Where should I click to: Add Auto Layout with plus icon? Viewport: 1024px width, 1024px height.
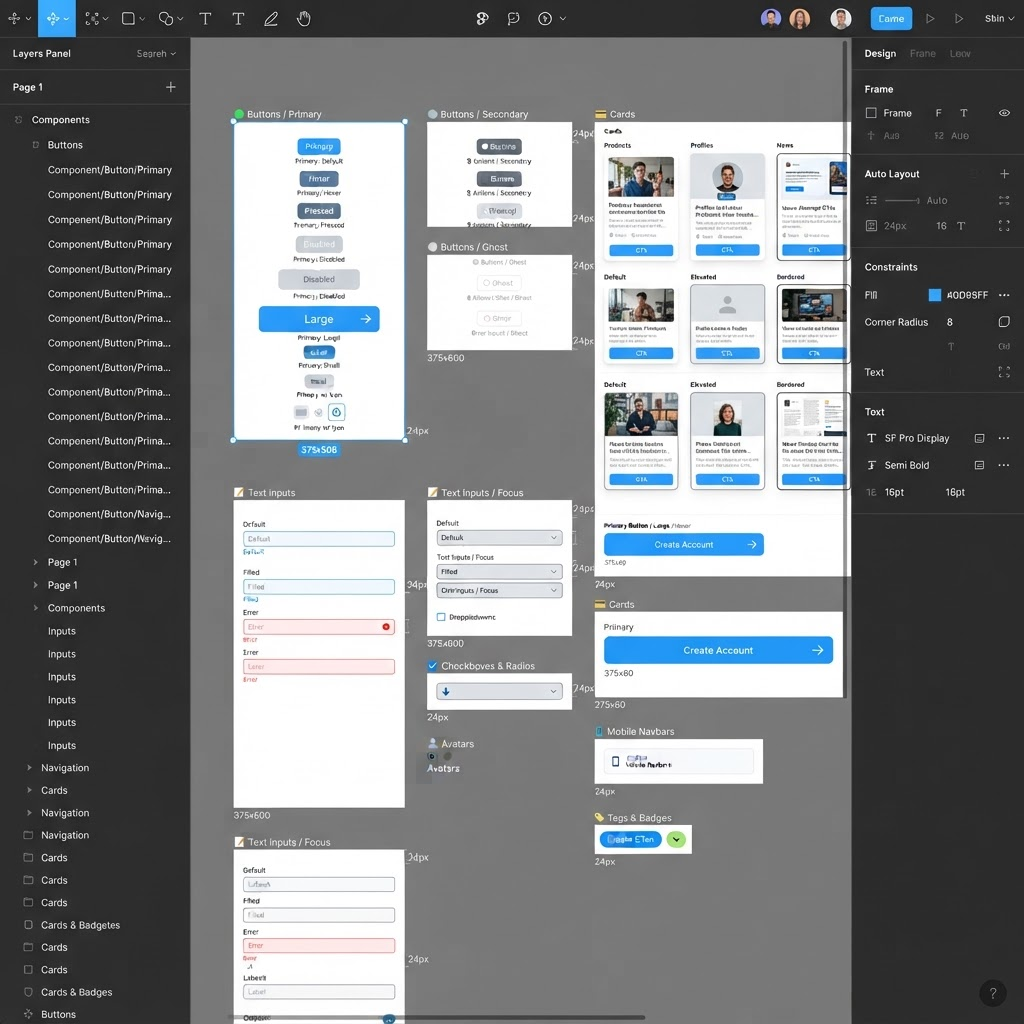coord(1004,174)
